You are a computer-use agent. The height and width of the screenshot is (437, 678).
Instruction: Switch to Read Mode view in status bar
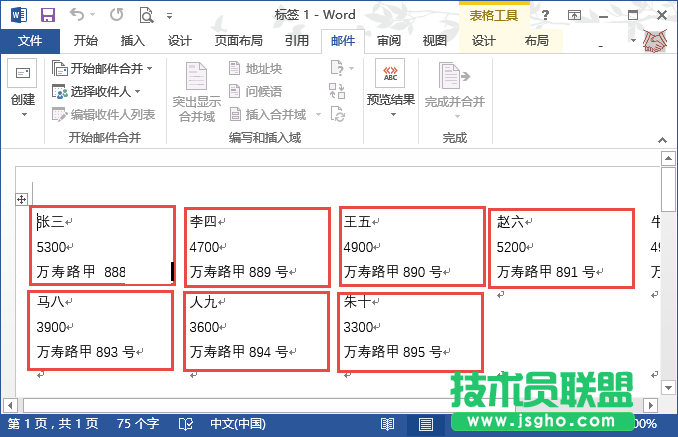[x=387, y=425]
